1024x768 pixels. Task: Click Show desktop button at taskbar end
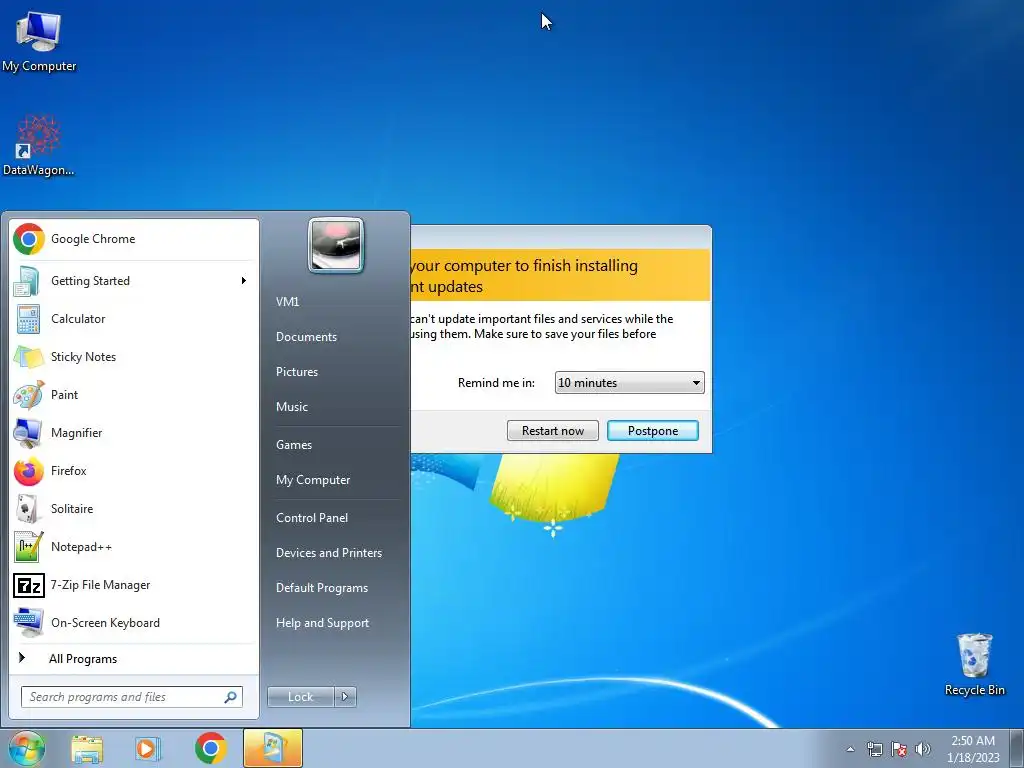1016,748
